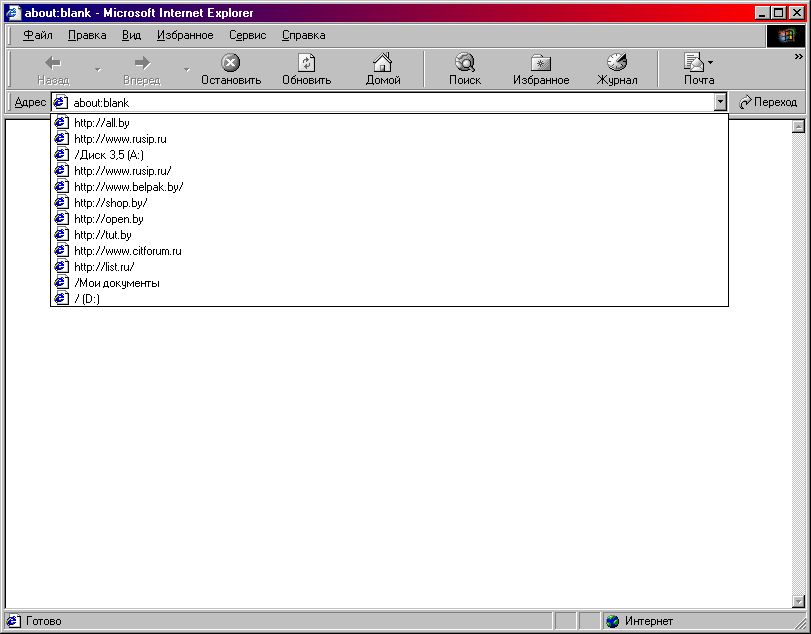
Task: Click the vertical scrollbar down arrow
Action: (x=798, y=601)
